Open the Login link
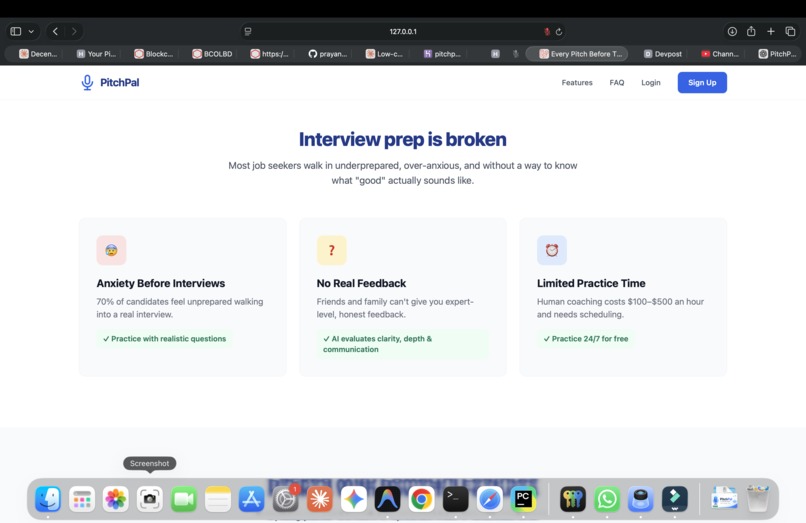 (x=651, y=83)
